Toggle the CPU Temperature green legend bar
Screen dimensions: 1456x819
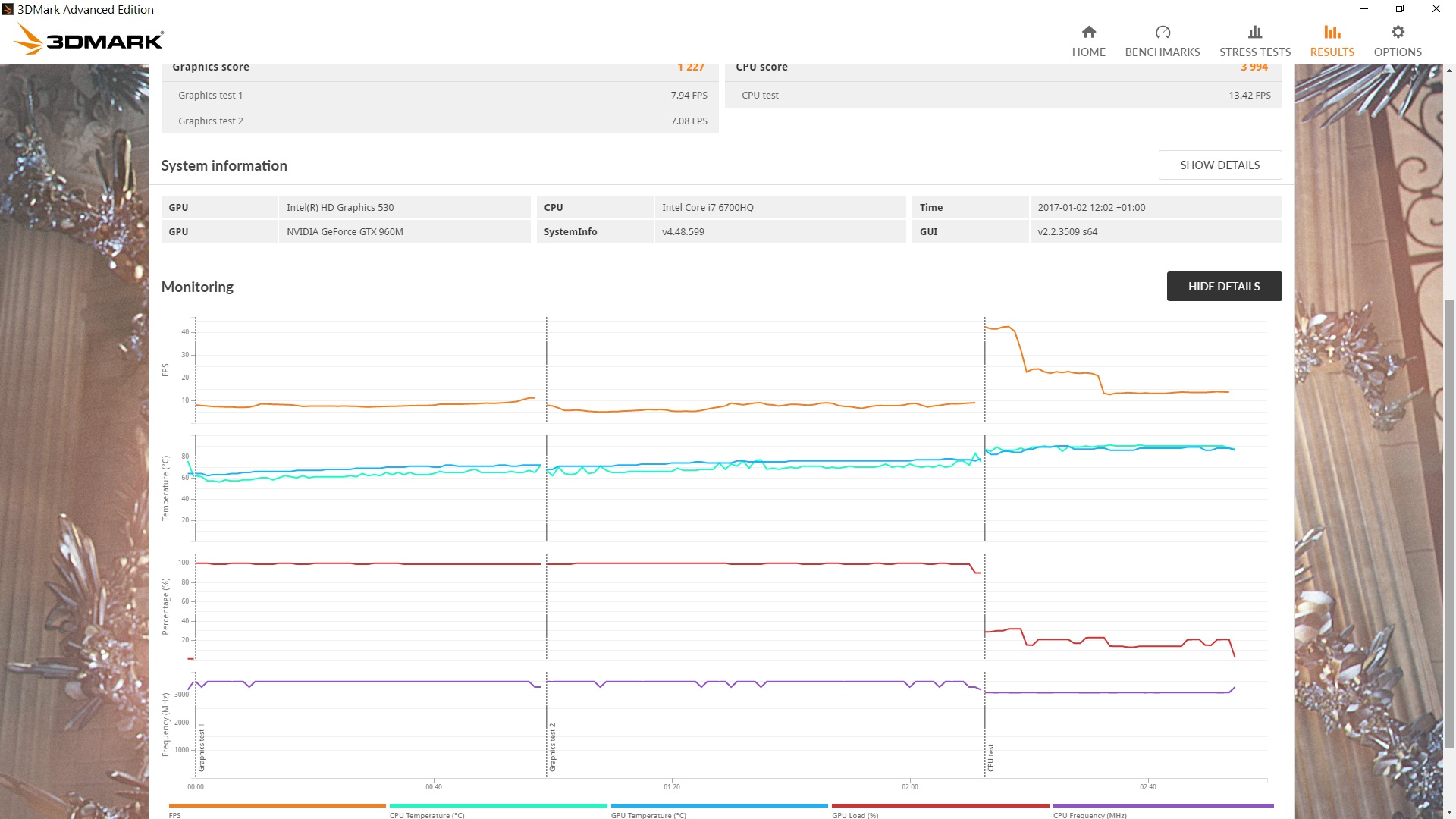pos(498,806)
